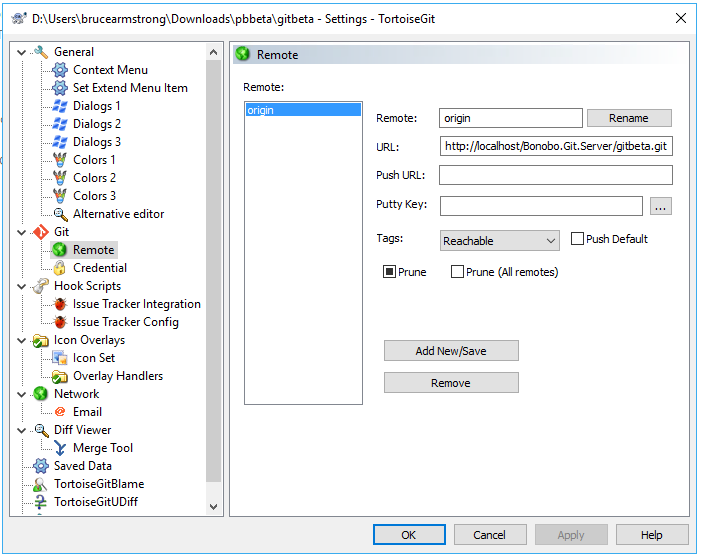Click the Dialogs 2 windows icon
The image size is (702, 560).
(60, 124)
